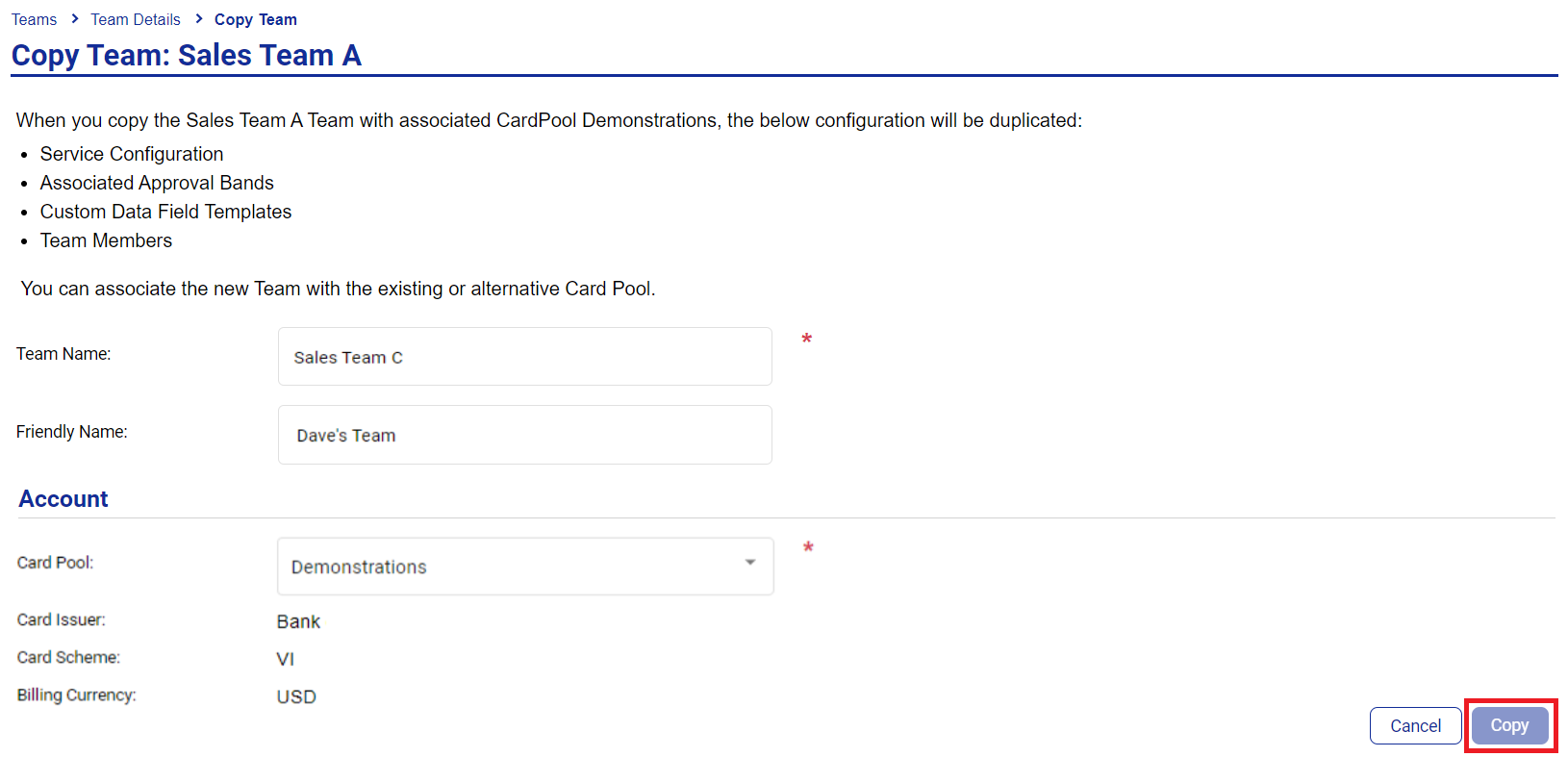This screenshot has width=1568, height=782.
Task: Click the Copy Team: Sales Team A title
Action: (187, 55)
